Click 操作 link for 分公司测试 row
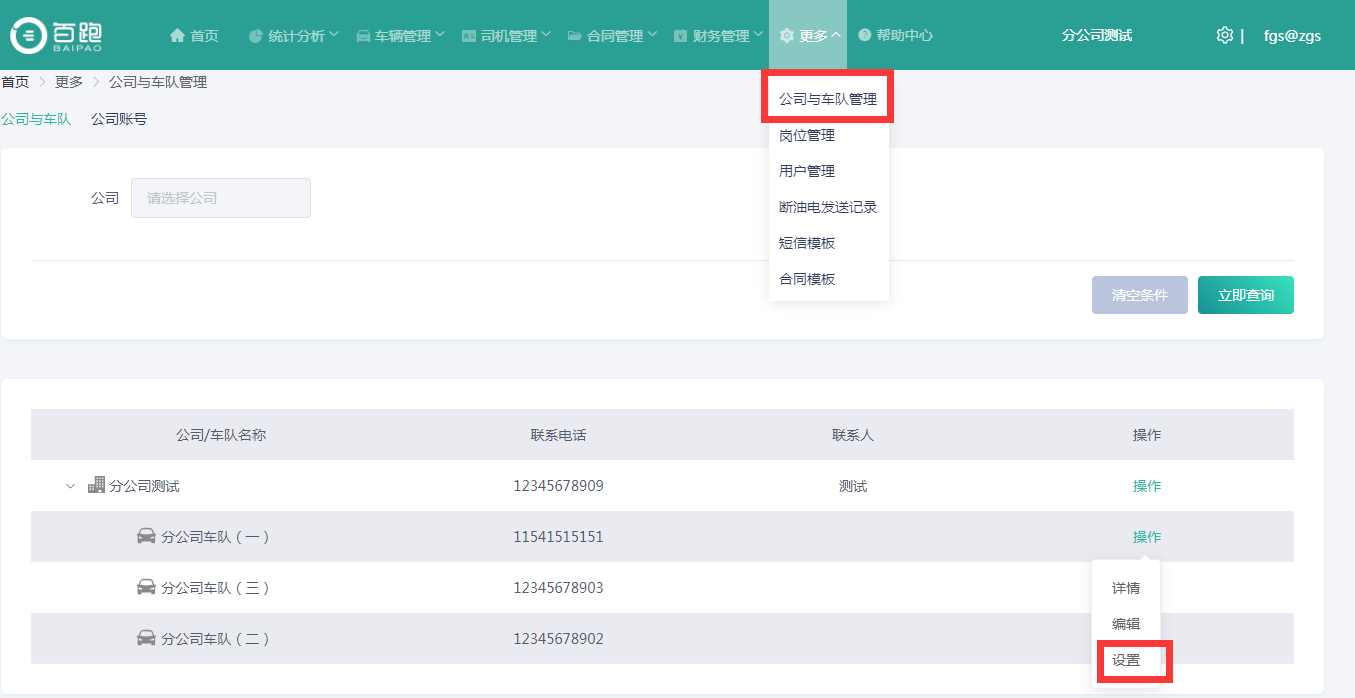This screenshot has width=1355, height=698. pos(1146,486)
